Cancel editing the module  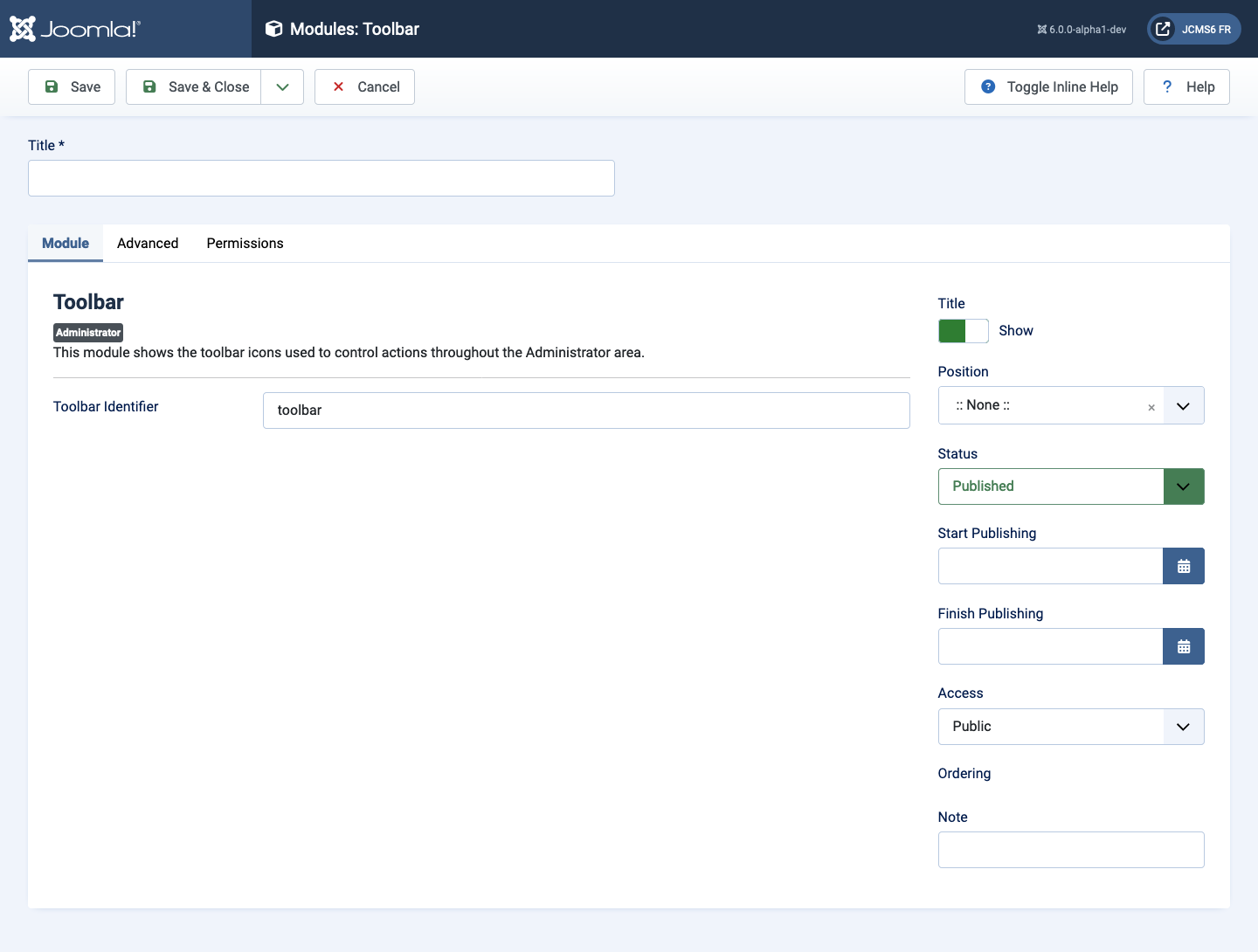364,86
